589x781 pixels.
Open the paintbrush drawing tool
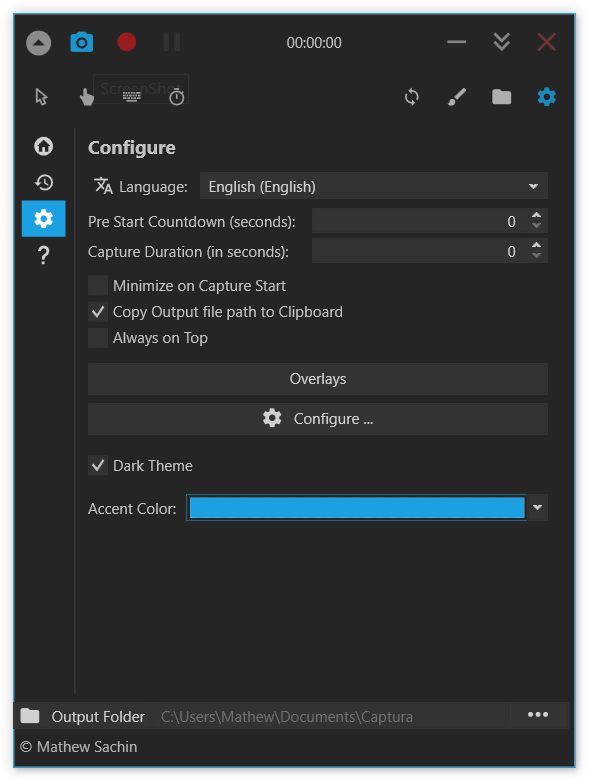click(x=457, y=97)
